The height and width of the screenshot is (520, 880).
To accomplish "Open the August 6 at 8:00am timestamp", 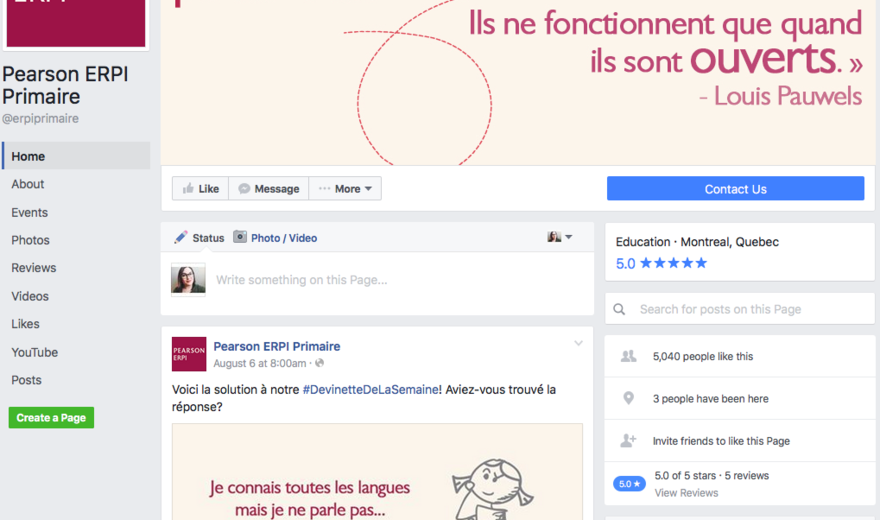I will (260, 363).
